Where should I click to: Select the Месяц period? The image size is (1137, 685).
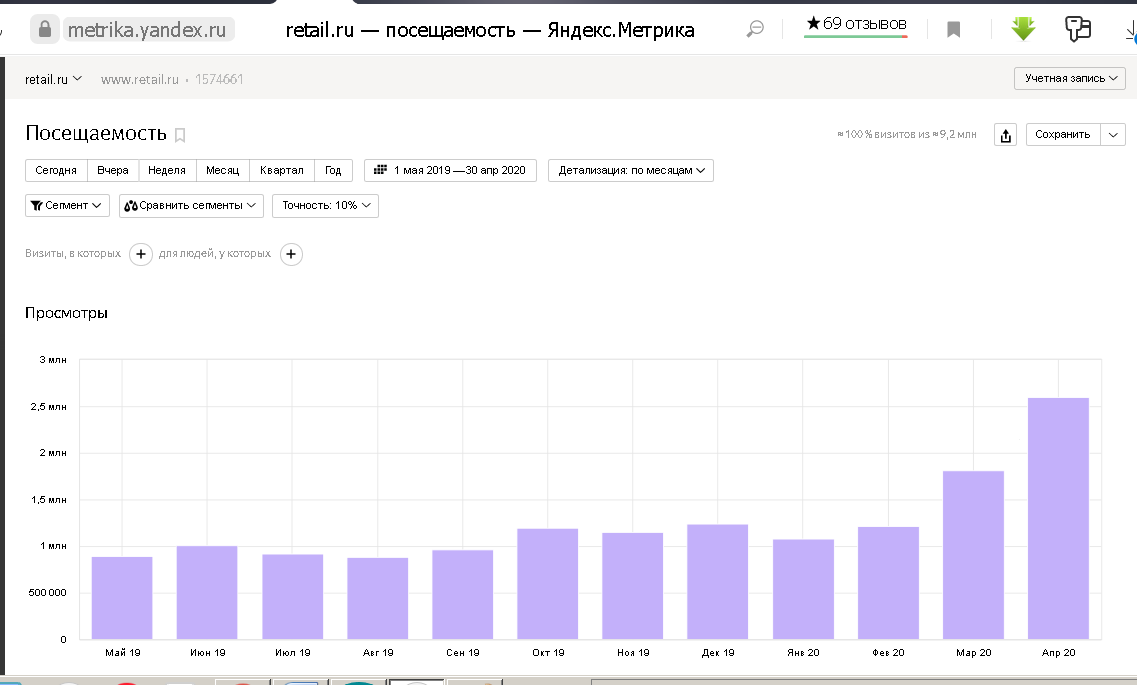(223, 170)
